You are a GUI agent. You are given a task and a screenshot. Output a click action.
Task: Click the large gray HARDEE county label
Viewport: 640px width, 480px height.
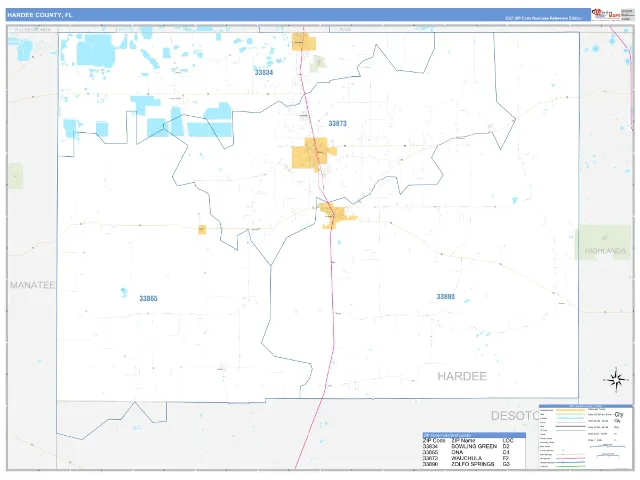[462, 376]
